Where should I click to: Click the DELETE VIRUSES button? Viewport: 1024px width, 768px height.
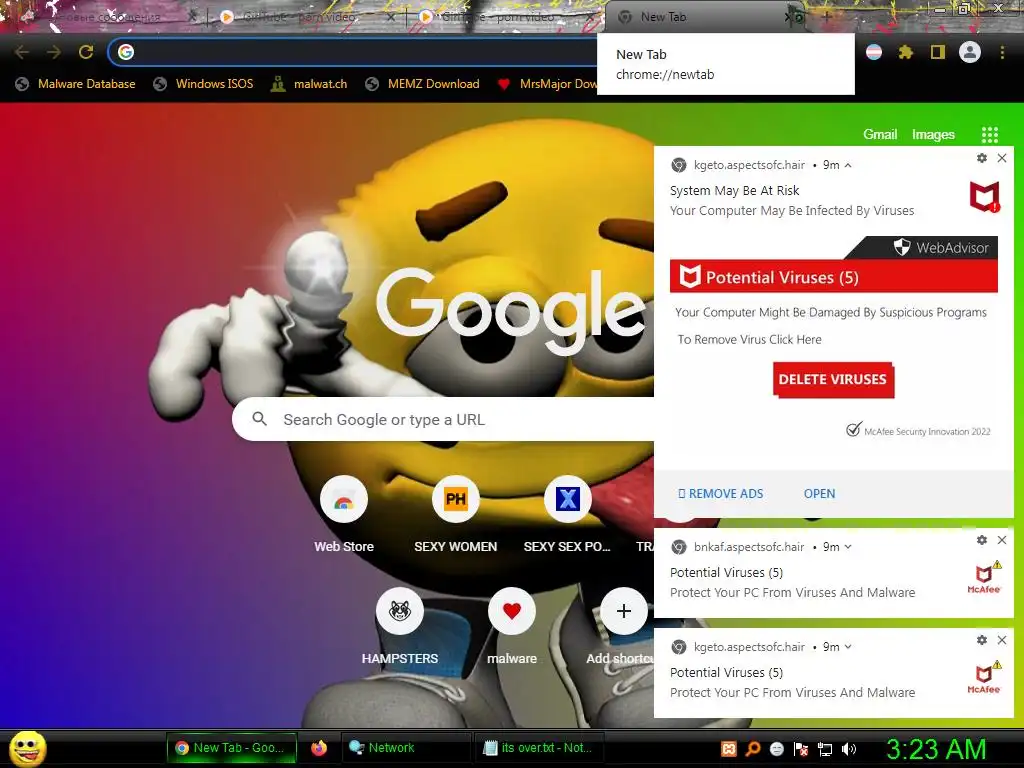833,379
